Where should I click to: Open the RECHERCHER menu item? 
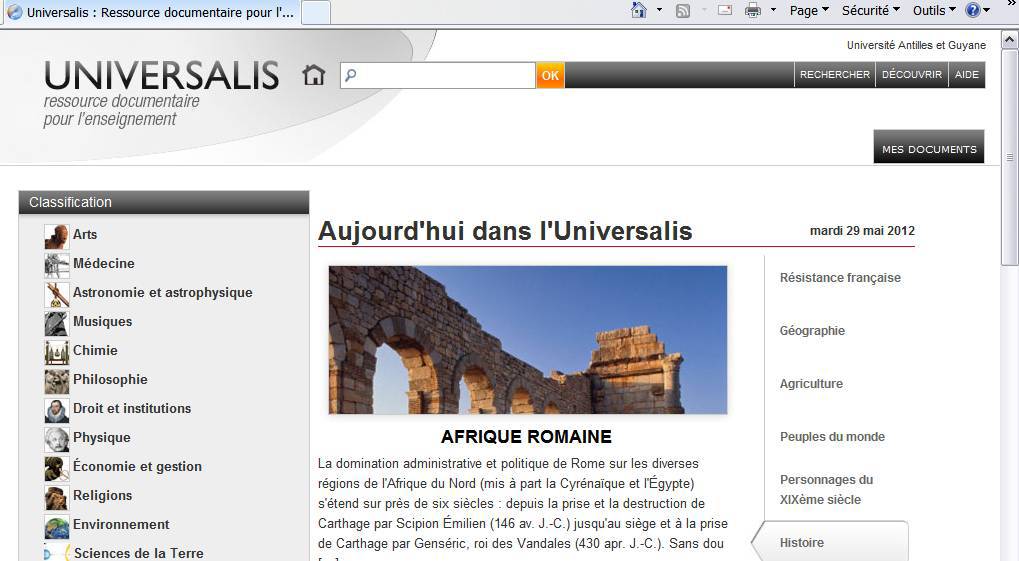point(834,75)
